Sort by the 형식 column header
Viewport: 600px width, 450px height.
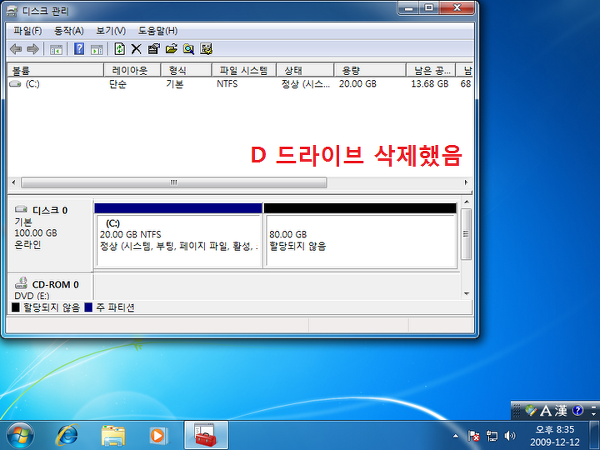pos(186,70)
